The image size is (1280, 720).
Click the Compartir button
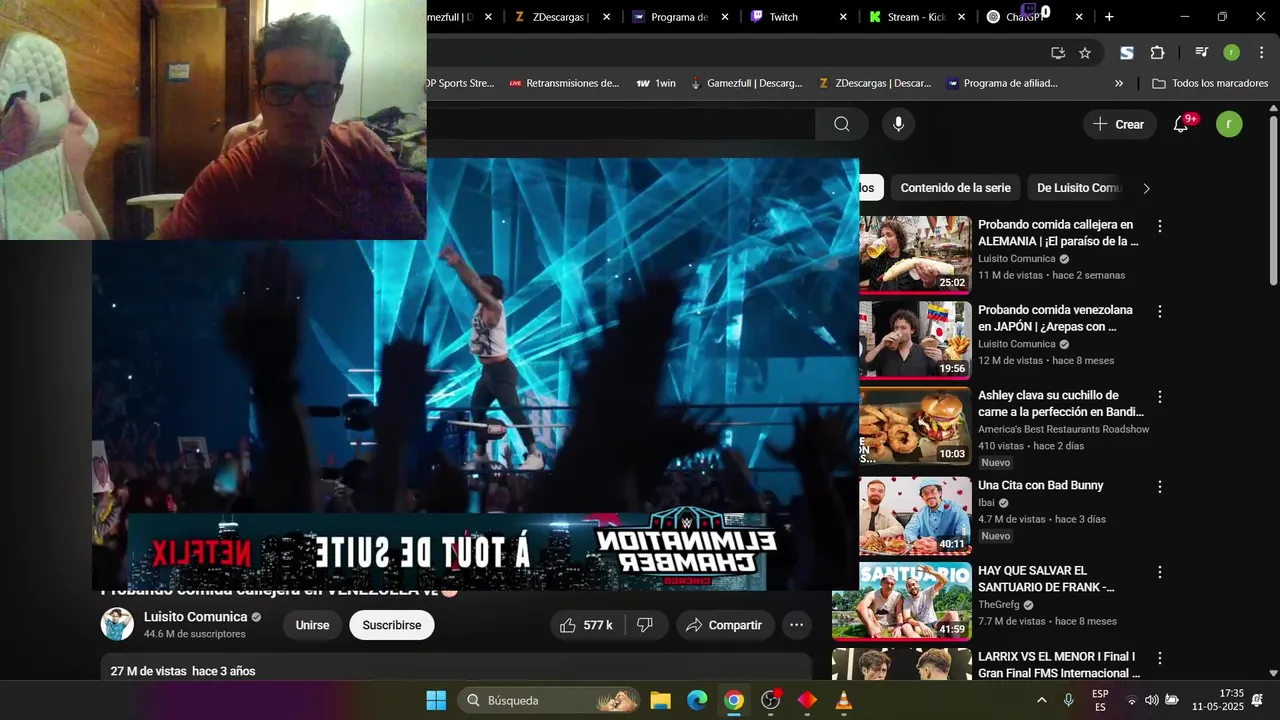(725, 625)
